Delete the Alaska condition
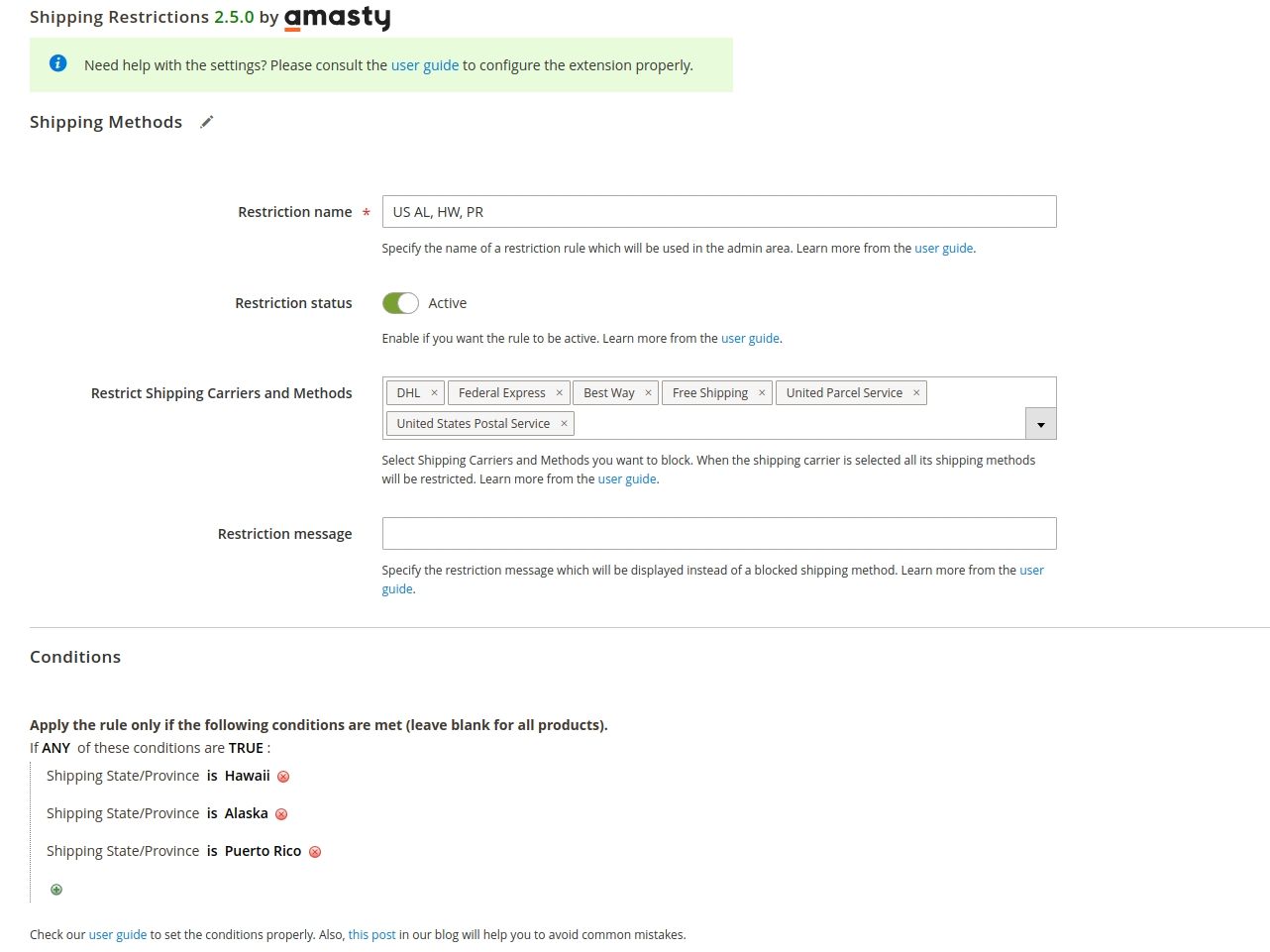This screenshot has width=1270, height=952. [x=281, y=814]
